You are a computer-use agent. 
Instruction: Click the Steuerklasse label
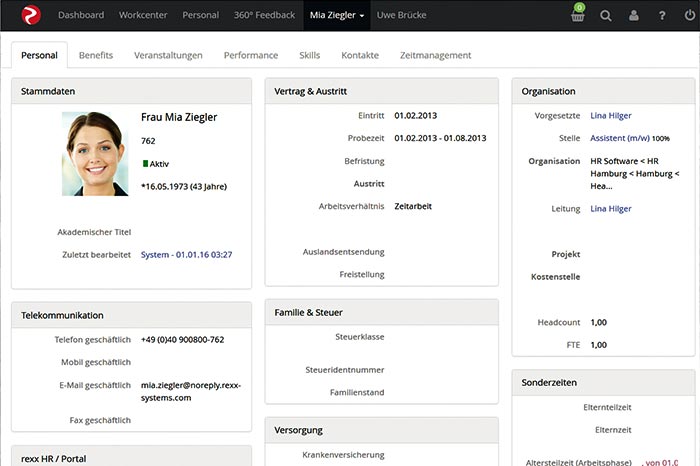pos(360,337)
